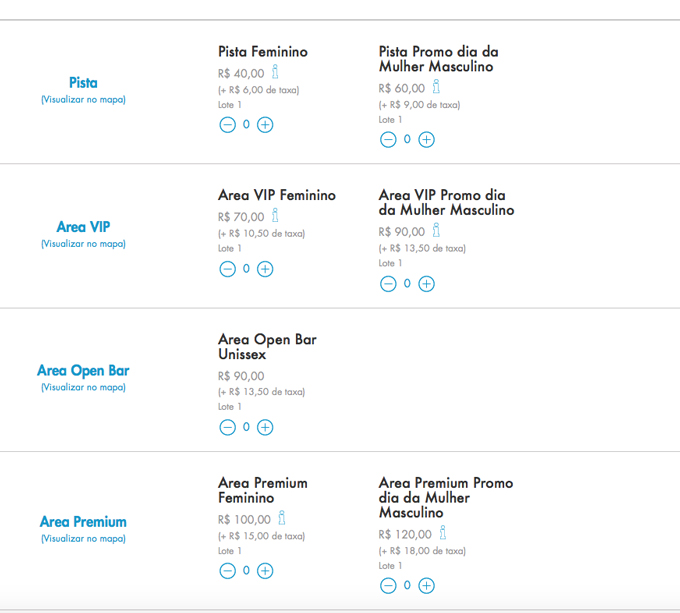
Task: Add one Pista Promo Masculino ticket
Action: click(426, 140)
